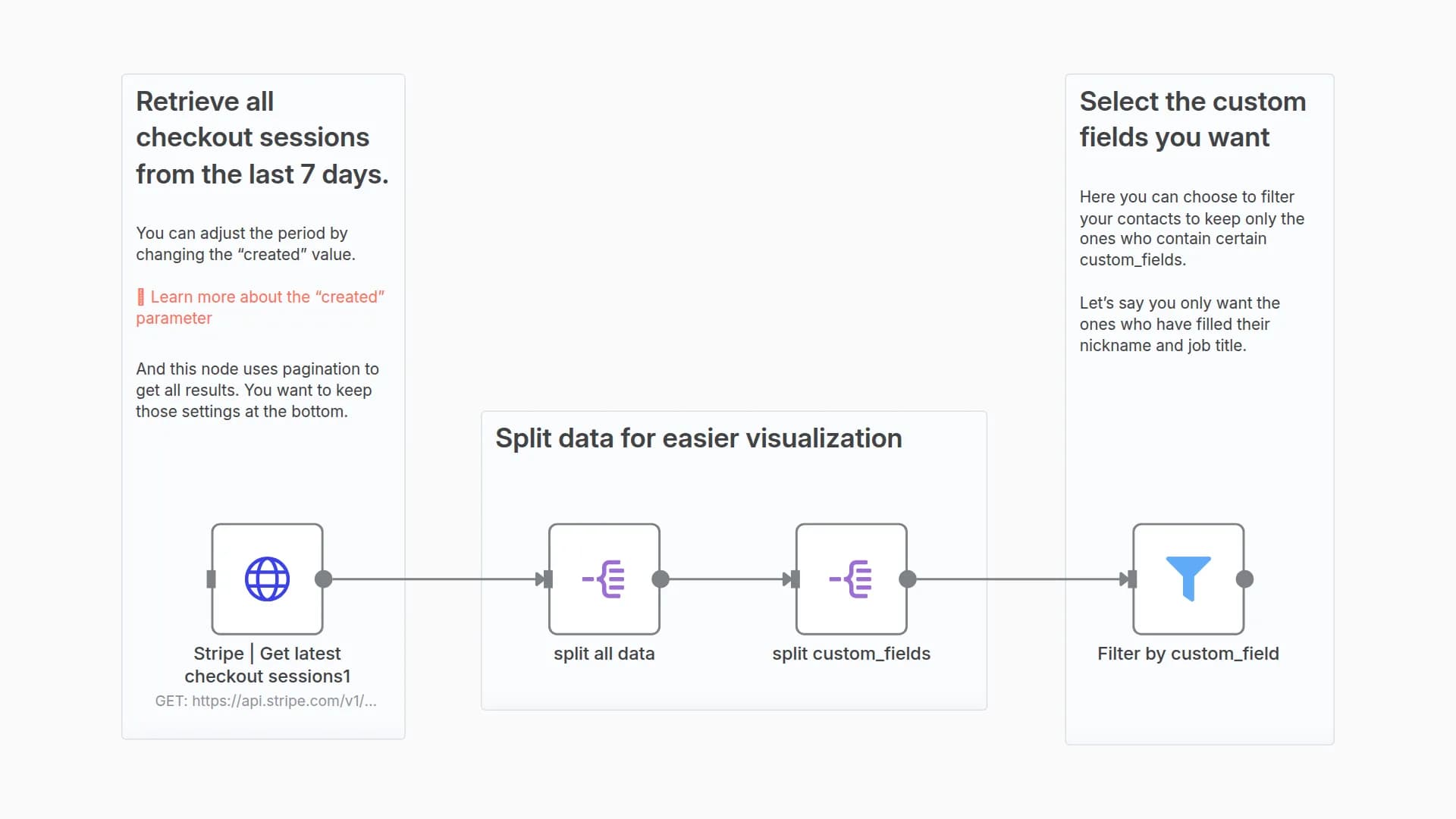Select the Filter funnel node icon
Image resolution: width=1456 pixels, height=819 pixels.
coord(1188,579)
